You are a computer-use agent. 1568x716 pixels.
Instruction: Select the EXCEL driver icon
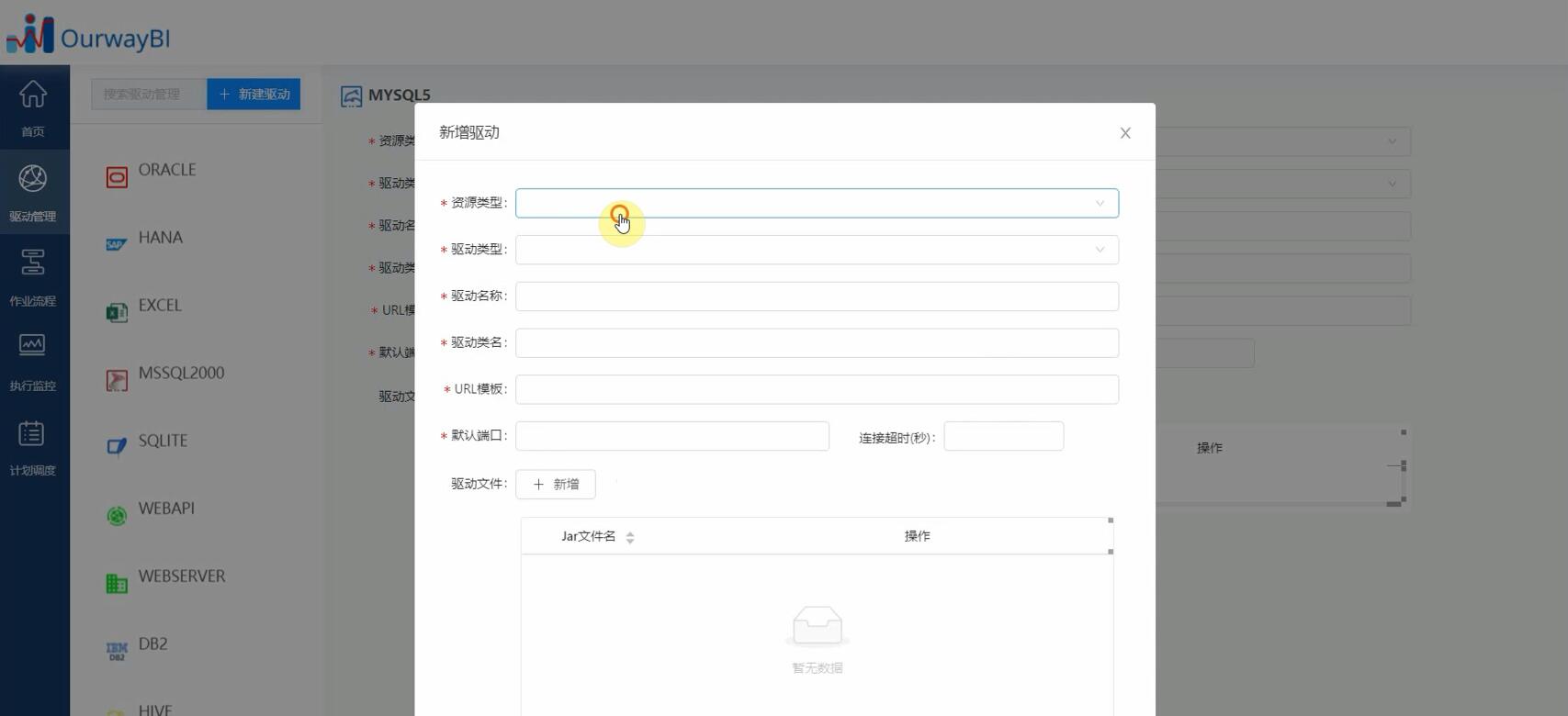pos(117,313)
